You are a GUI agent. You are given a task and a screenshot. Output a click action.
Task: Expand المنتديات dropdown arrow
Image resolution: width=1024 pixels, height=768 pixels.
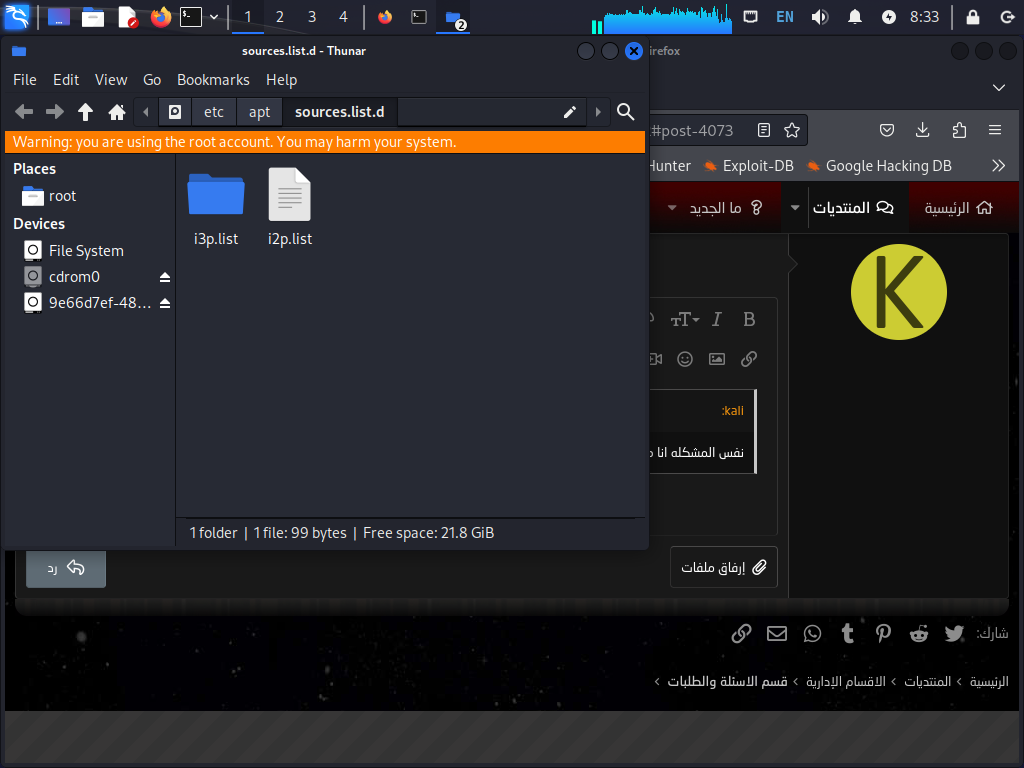point(795,208)
